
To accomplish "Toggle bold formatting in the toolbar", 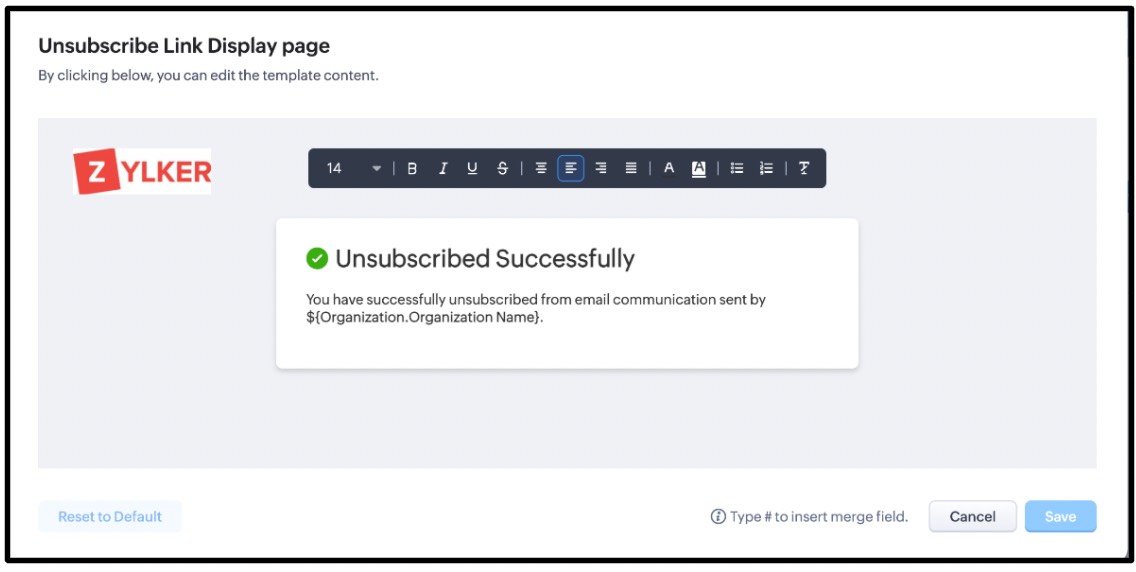I will pos(412,168).
